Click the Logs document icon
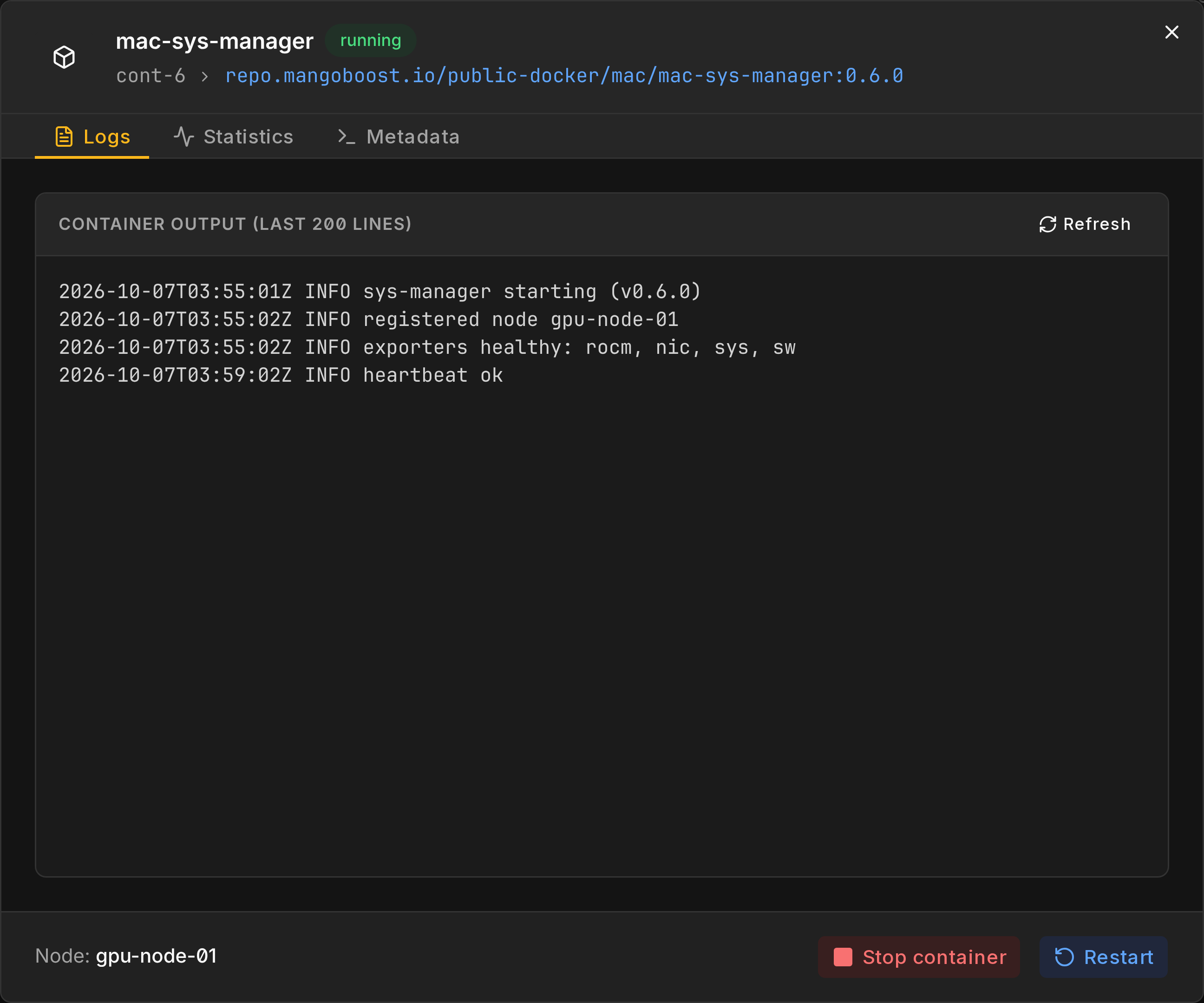Viewport: 1204px width, 1003px height. (64, 137)
